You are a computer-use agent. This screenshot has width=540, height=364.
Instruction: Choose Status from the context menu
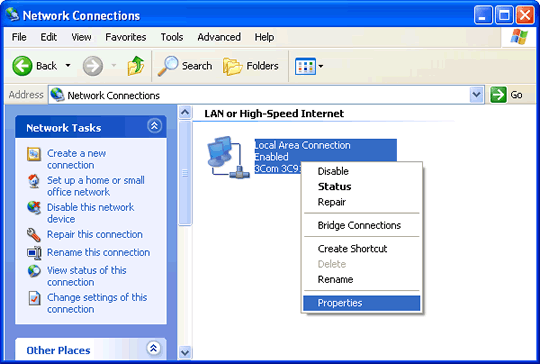tap(361, 187)
